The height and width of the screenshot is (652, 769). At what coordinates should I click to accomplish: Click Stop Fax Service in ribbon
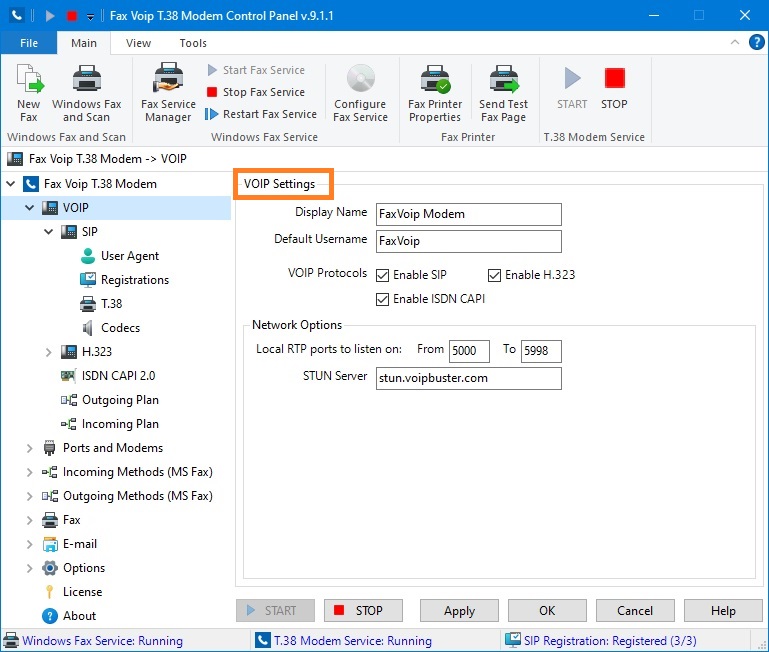256,92
